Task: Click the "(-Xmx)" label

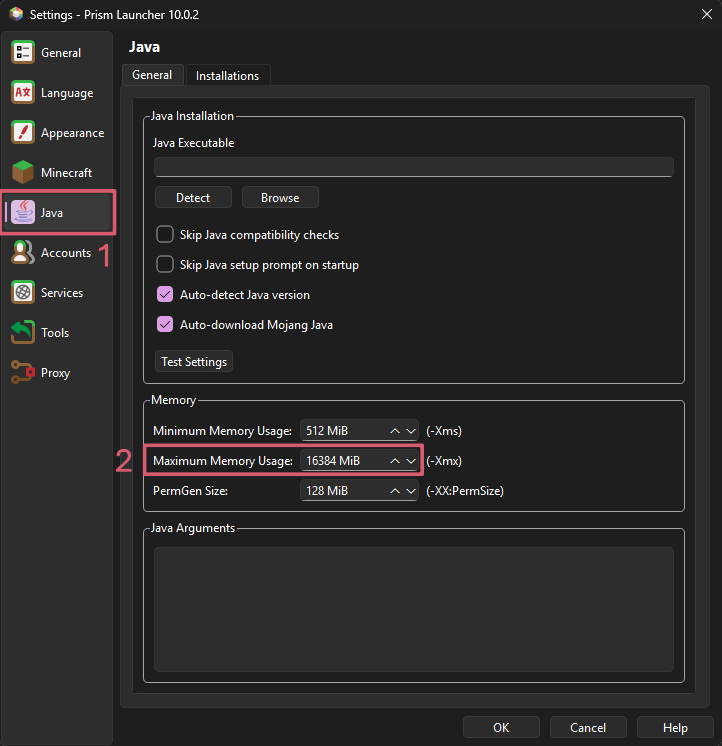Action: point(444,461)
